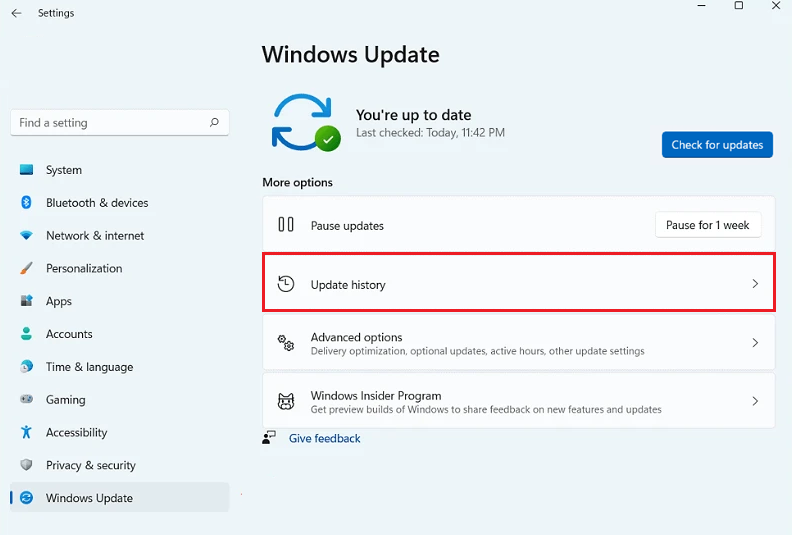Expand Update history chevron
Screen dimensions: 792x535
pos(755,284)
